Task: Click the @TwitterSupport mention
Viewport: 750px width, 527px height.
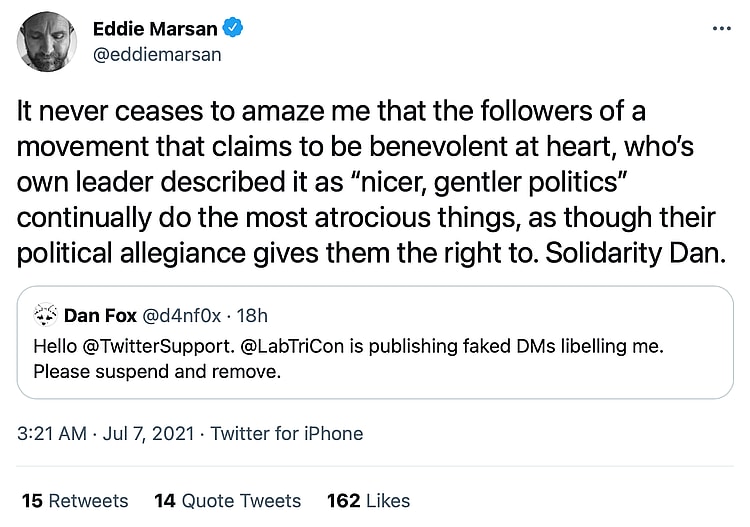Action: pos(162,346)
